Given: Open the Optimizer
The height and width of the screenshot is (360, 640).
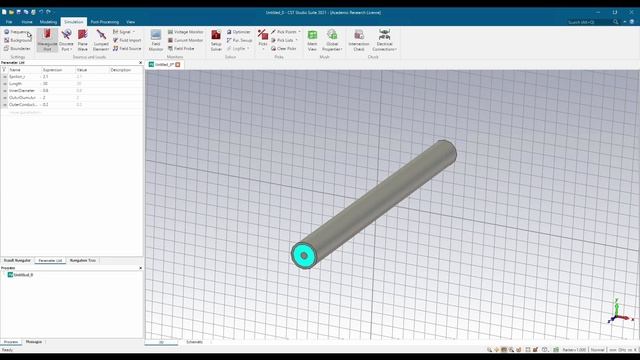Looking at the screenshot, I should (239, 32).
